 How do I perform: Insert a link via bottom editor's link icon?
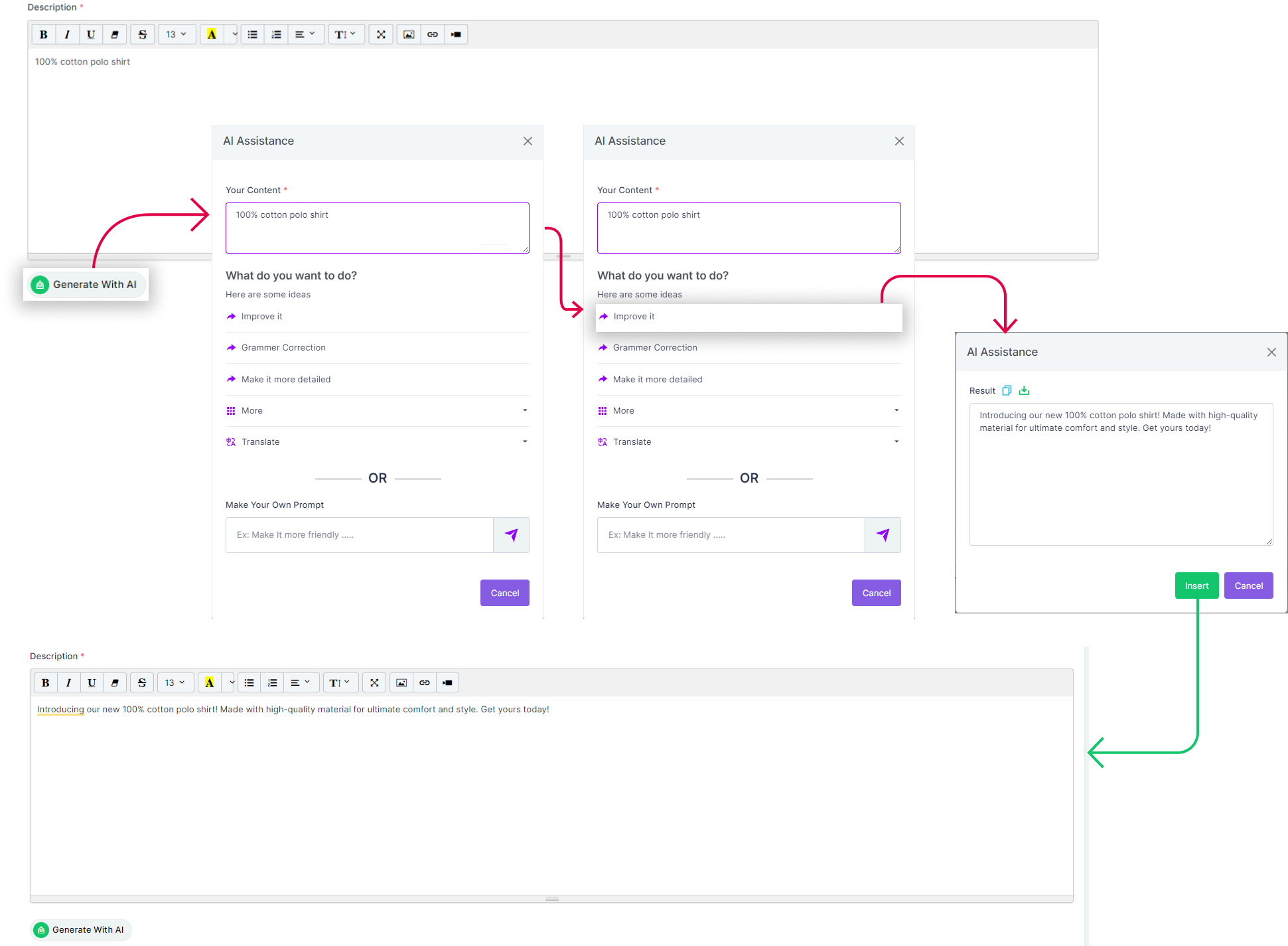tap(425, 682)
